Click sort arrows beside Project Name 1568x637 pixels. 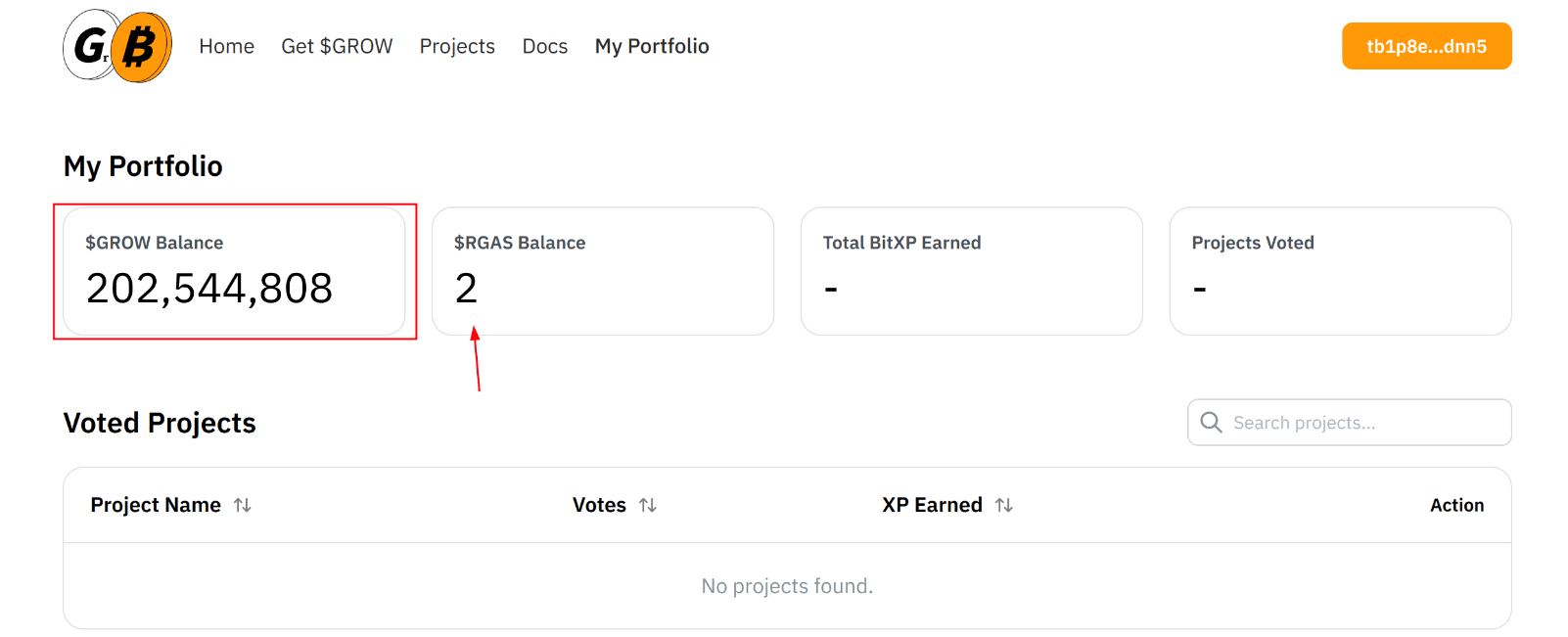click(x=243, y=505)
